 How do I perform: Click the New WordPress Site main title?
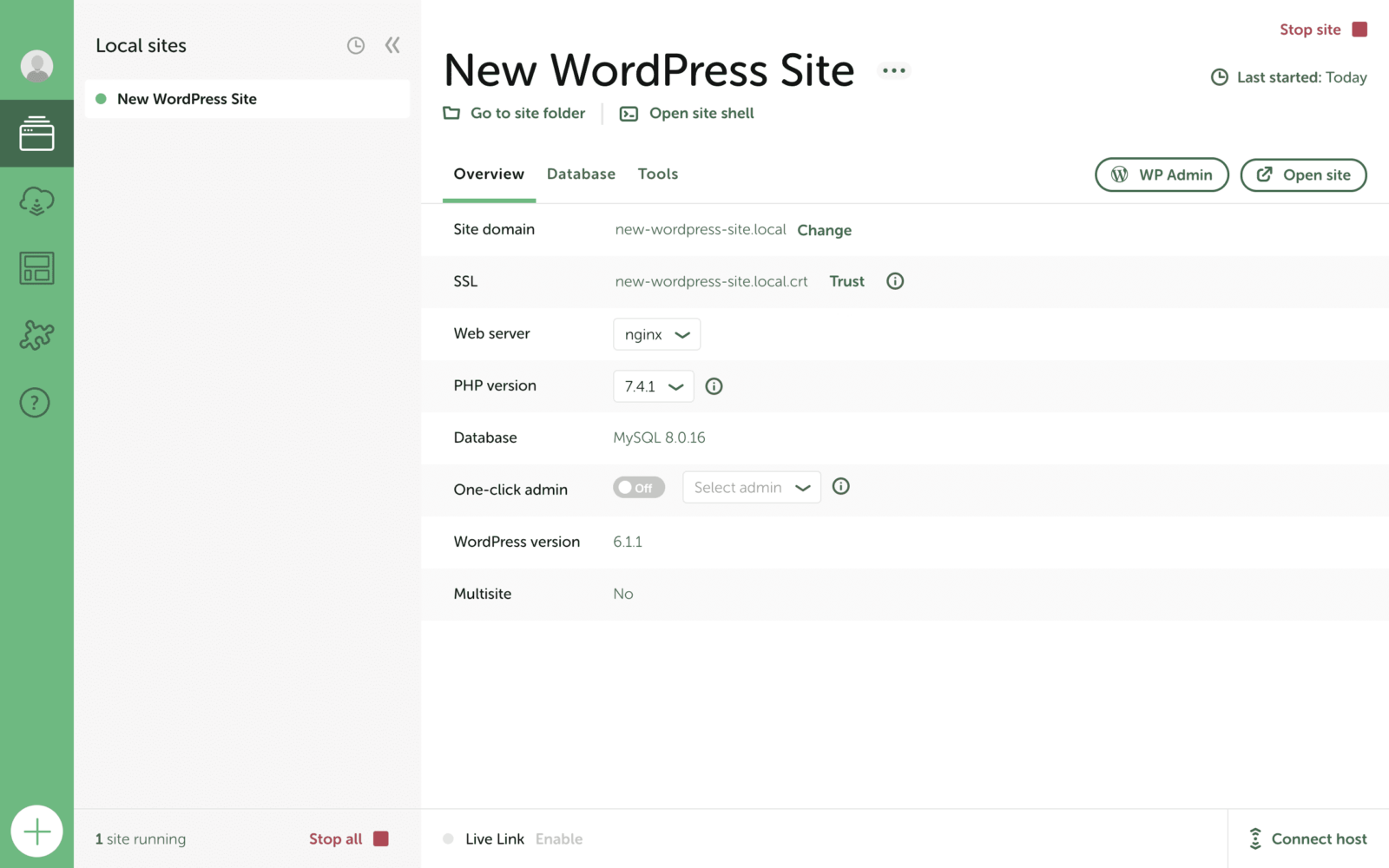649,70
